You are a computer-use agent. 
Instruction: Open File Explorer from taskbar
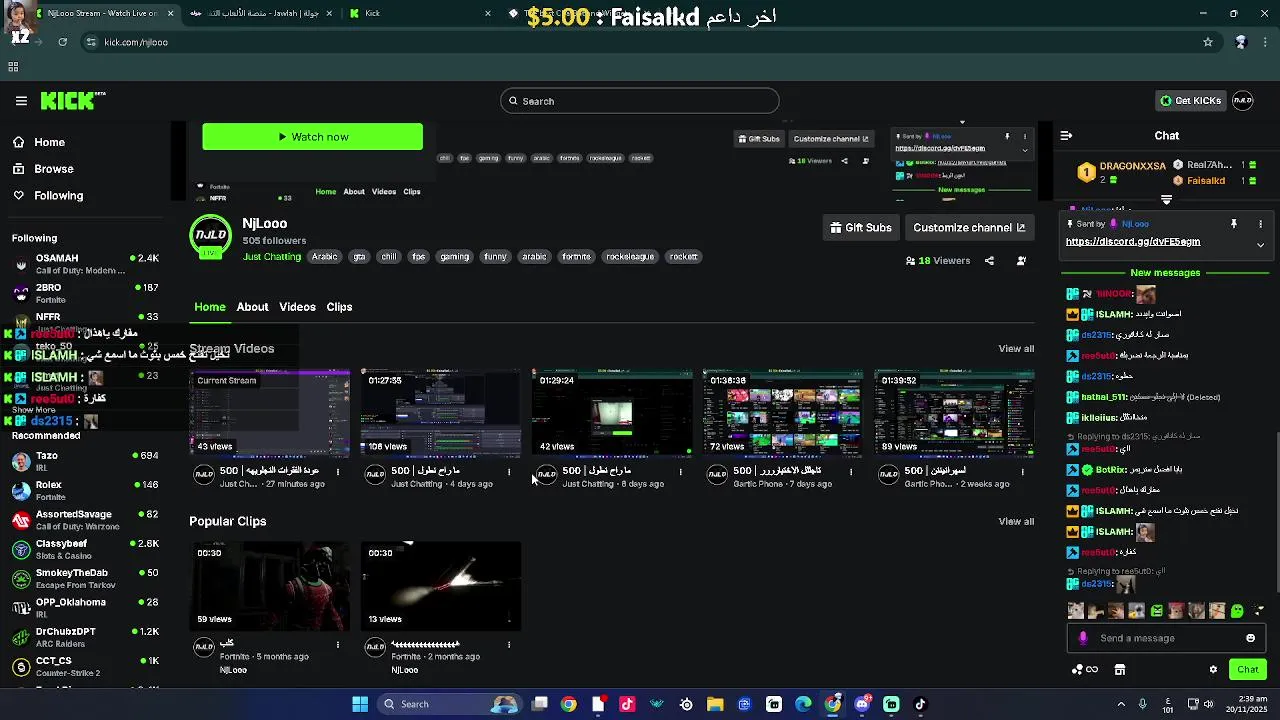point(715,704)
